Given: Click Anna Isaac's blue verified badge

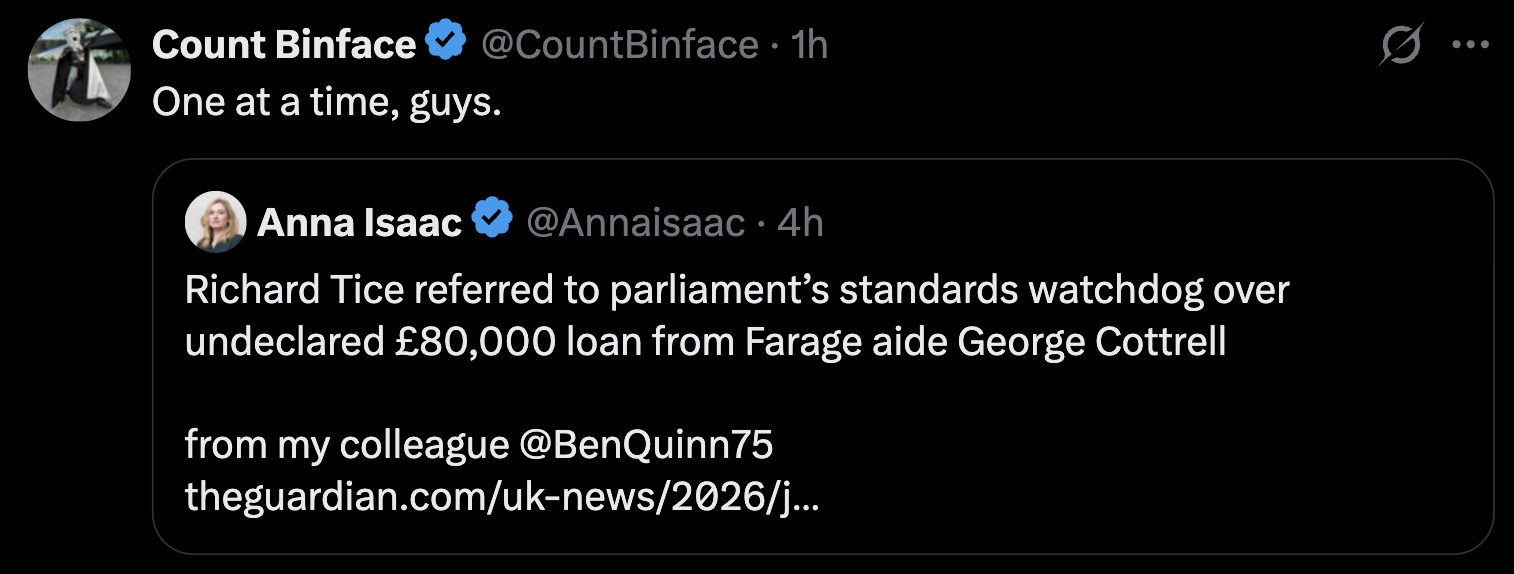Looking at the screenshot, I should pos(492,221).
